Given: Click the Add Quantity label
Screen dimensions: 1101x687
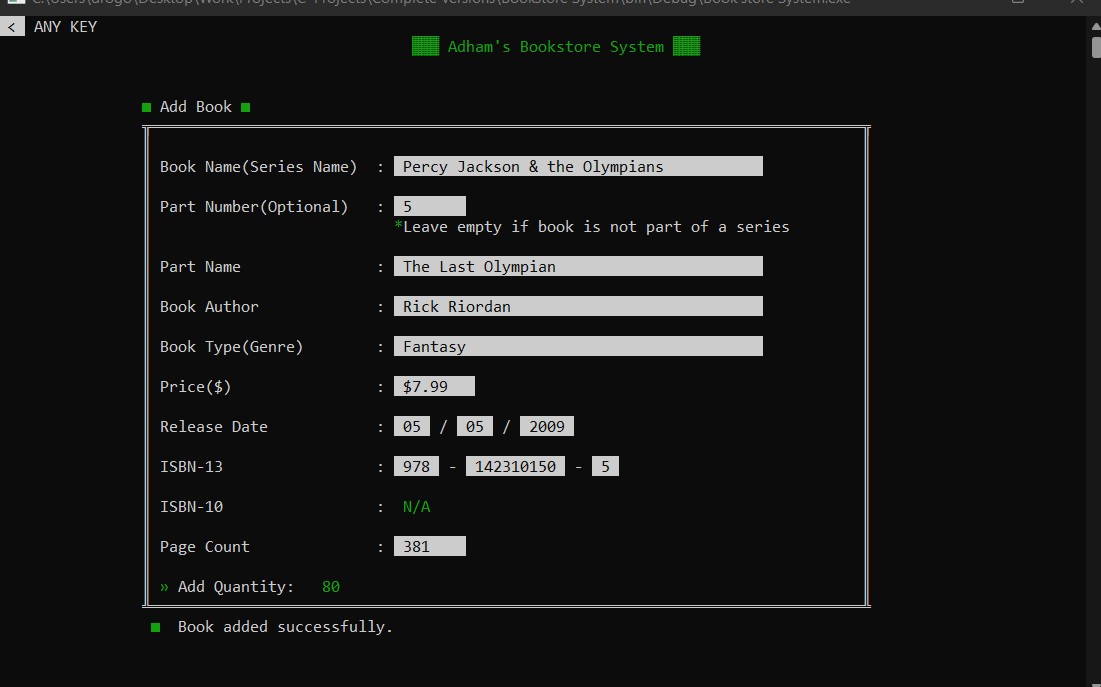Looking at the screenshot, I should click(x=236, y=587).
